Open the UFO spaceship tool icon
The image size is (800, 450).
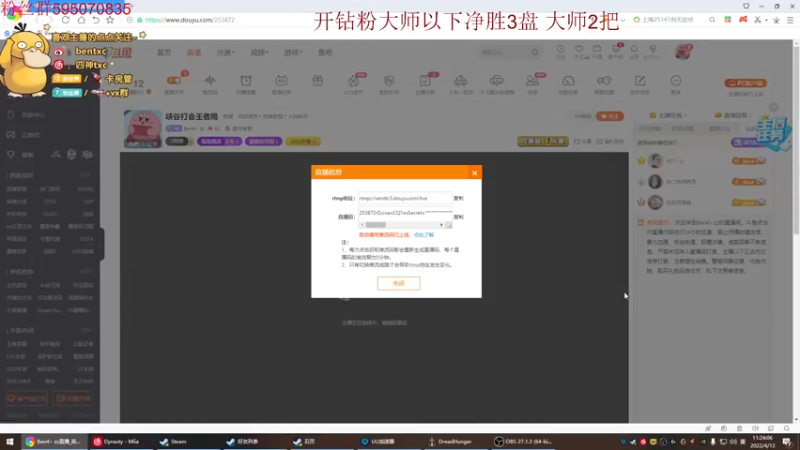pos(496,83)
